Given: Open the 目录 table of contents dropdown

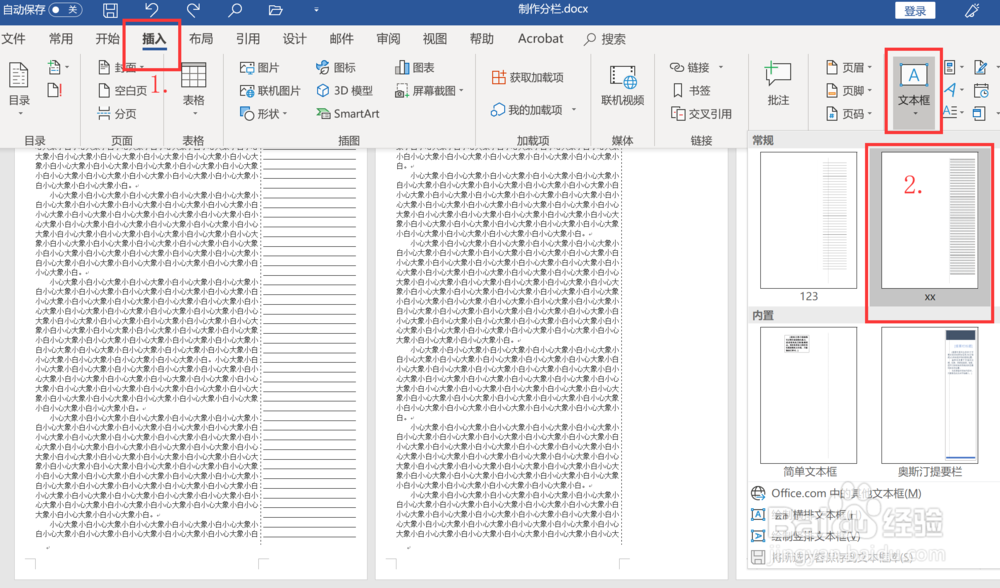Looking at the screenshot, I should [19, 89].
